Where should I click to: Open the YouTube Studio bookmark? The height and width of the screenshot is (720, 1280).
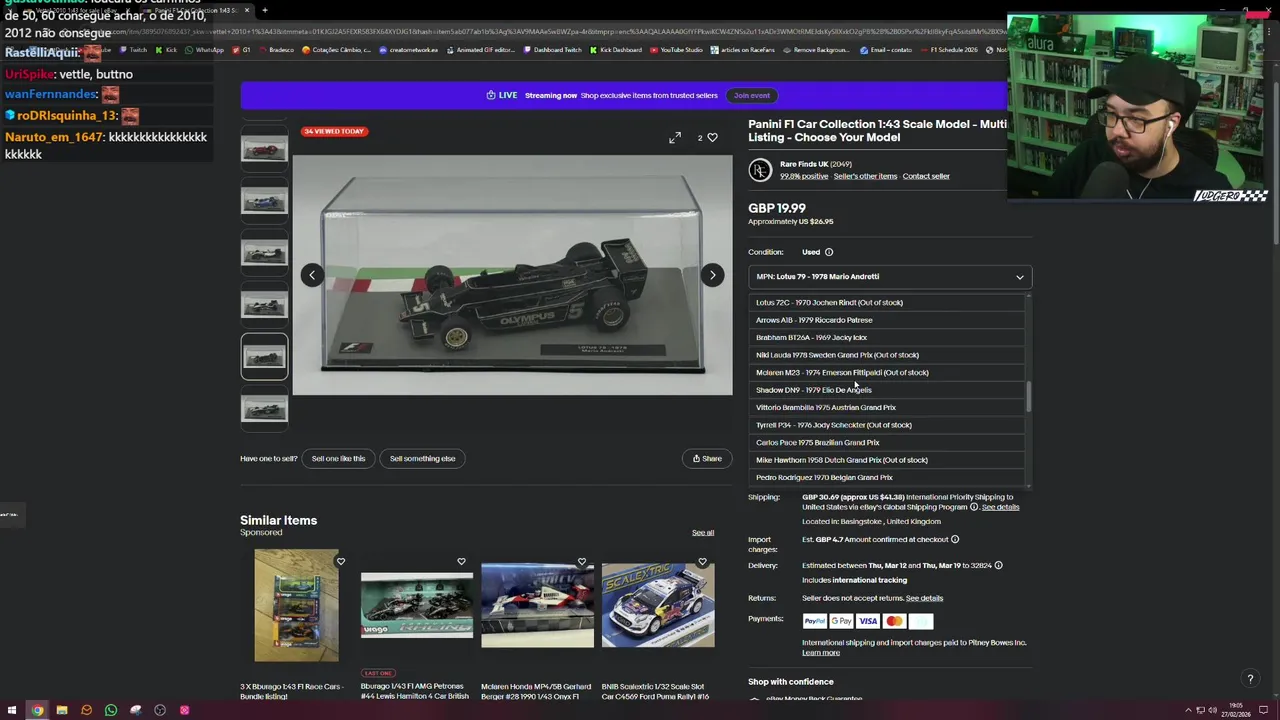pyautogui.click(x=677, y=50)
